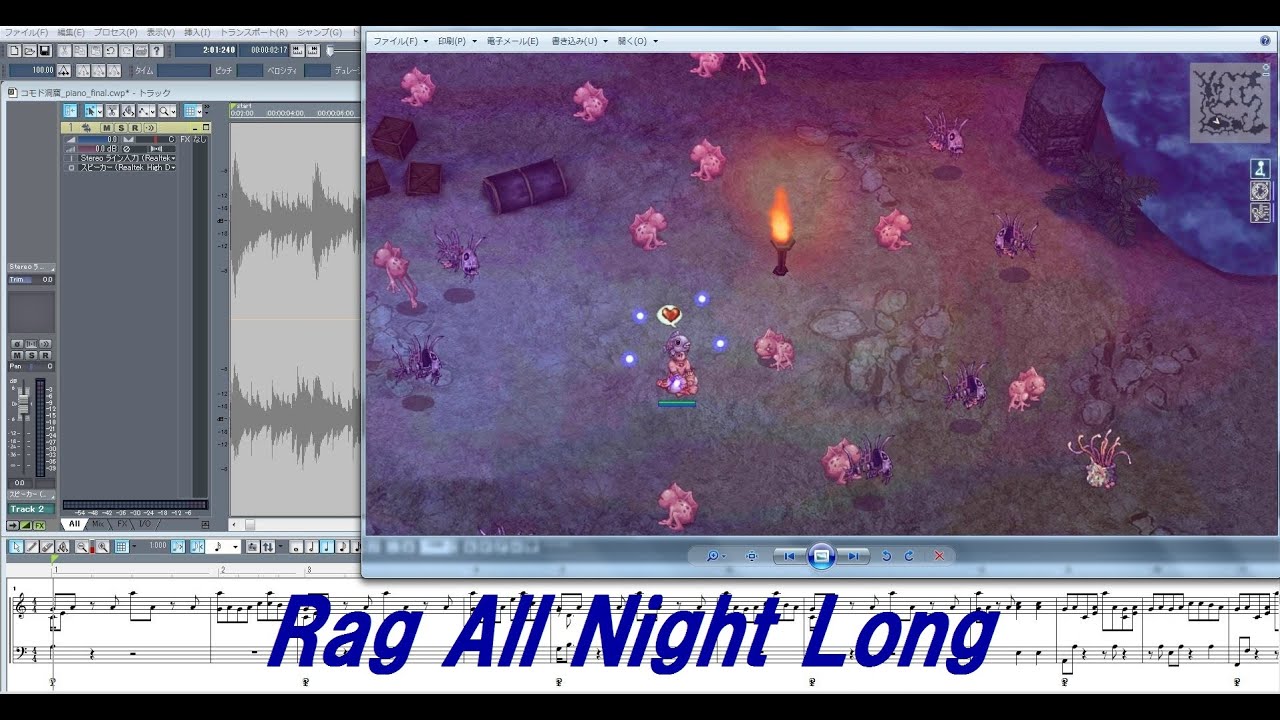1280x720 pixels.
Task: Play slideshow with center round button
Action: coord(821,556)
